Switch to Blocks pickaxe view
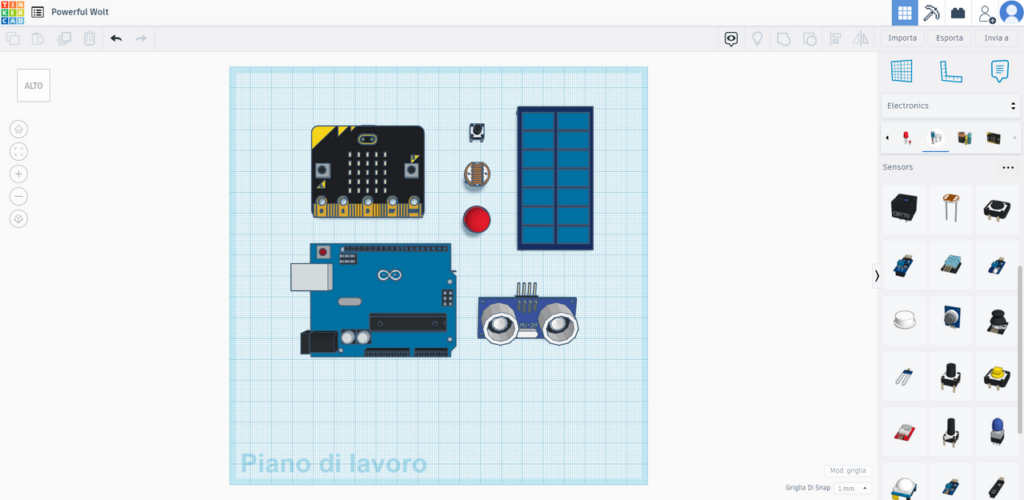Screen dimensions: 1024x500 point(931,13)
